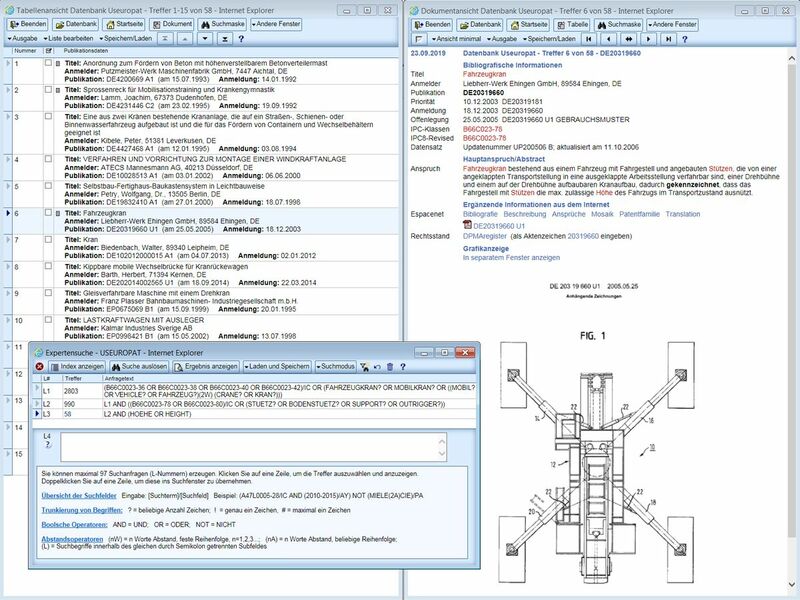Open Suchmaske in Tabellenansicht window

click(x=222, y=24)
